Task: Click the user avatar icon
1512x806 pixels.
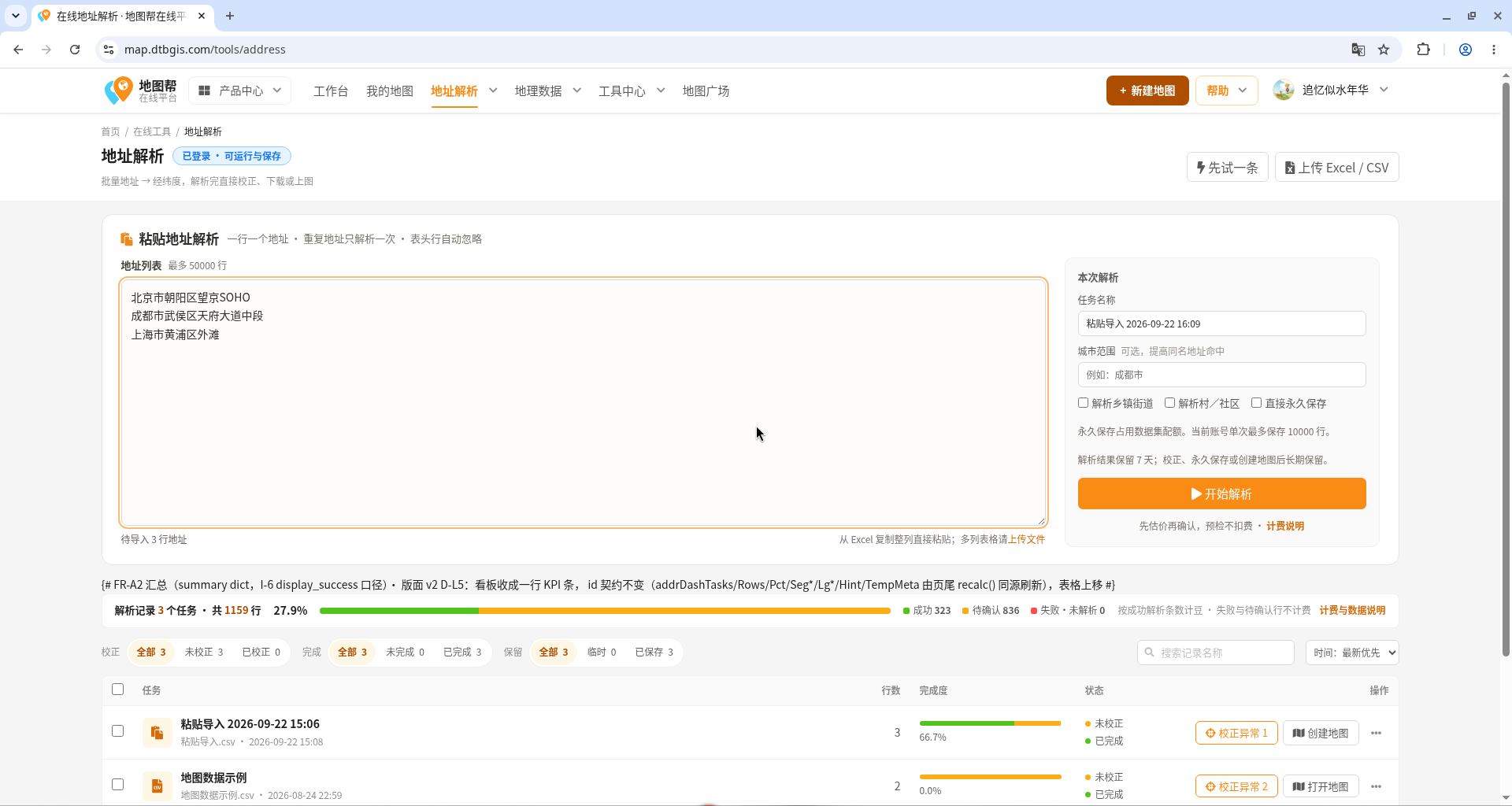Action: click(1284, 90)
